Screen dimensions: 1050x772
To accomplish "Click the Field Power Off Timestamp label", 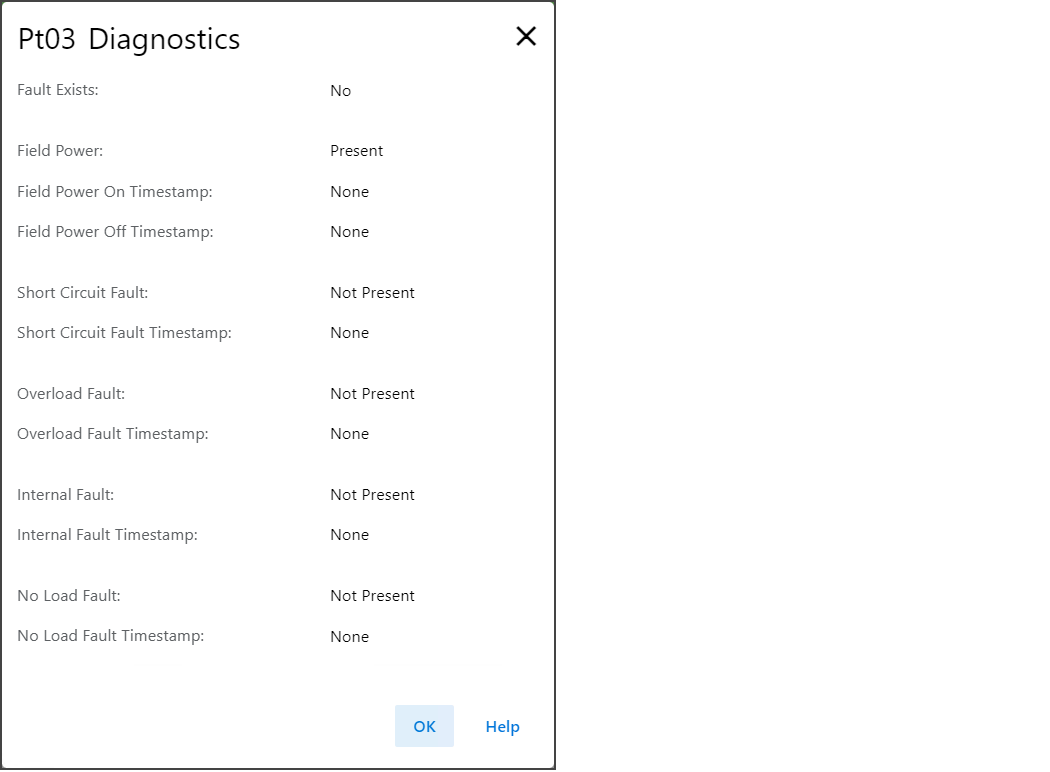I will 115,231.
